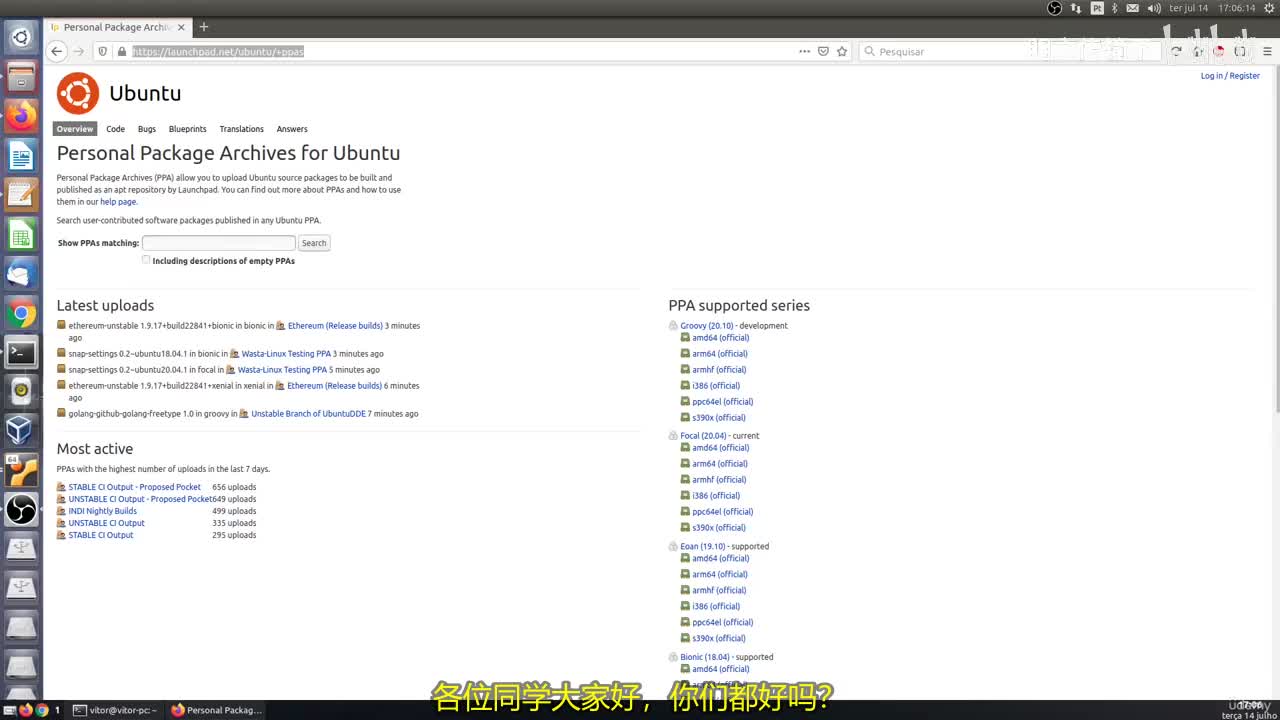Click the Ubuntu logo on the page
1280x720 pixels.
78,93
